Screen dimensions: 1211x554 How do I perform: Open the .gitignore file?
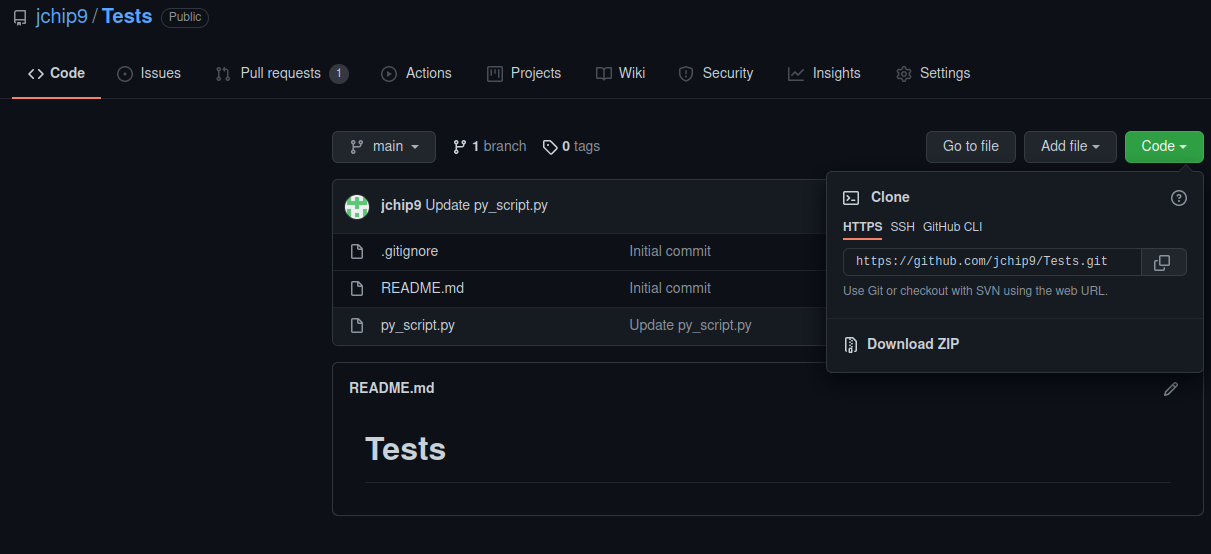[409, 251]
